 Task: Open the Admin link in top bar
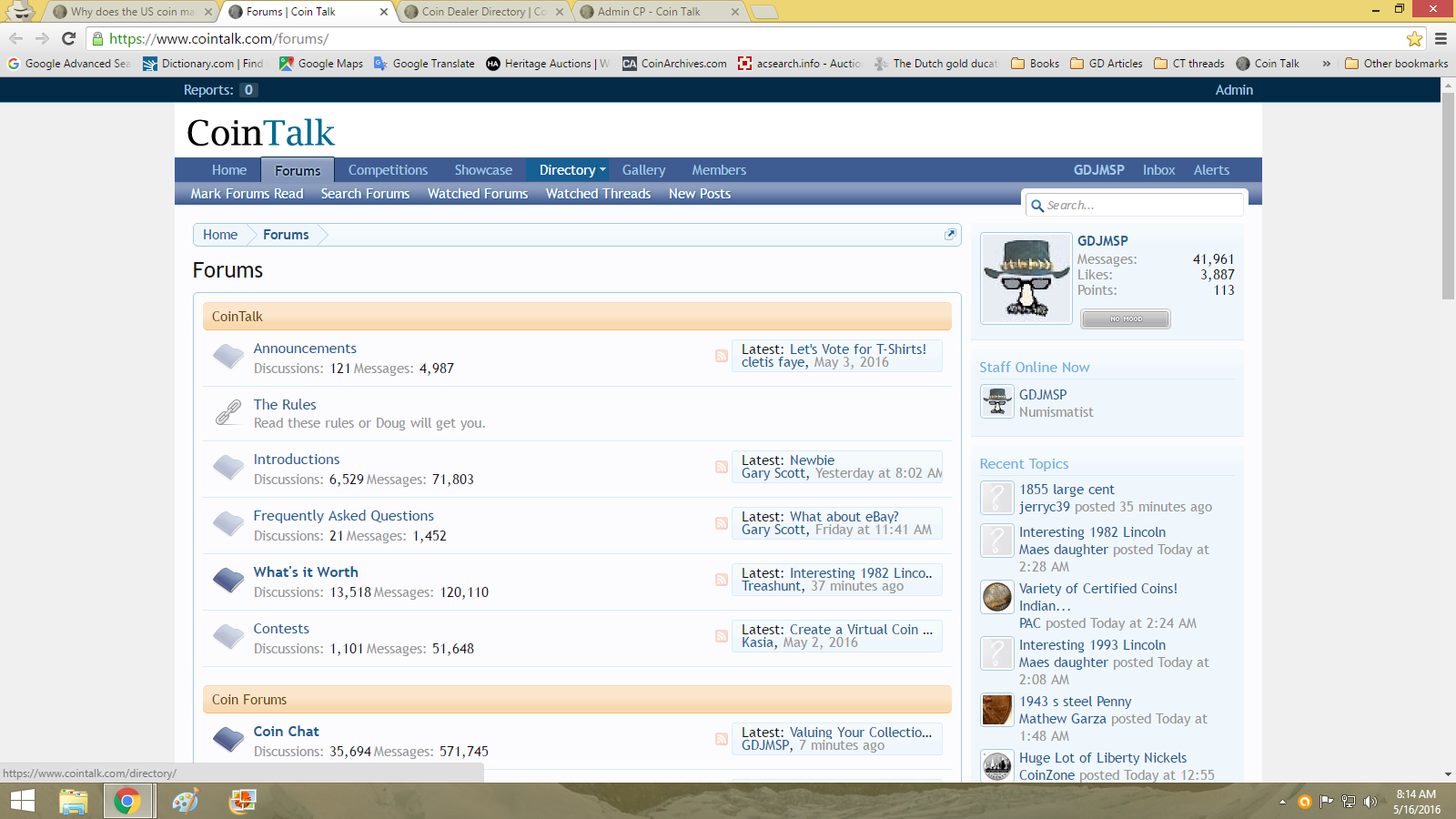click(1234, 90)
